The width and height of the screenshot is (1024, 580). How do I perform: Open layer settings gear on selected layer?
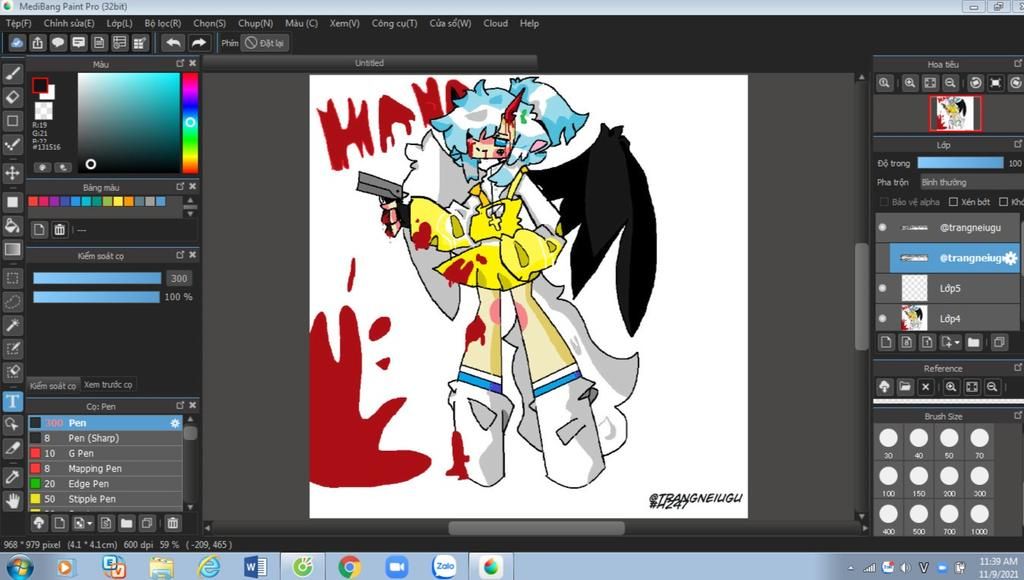tap(1010, 258)
